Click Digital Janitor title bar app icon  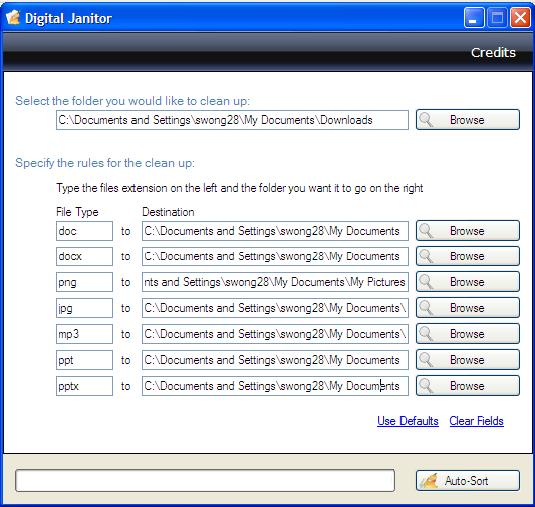point(13,17)
